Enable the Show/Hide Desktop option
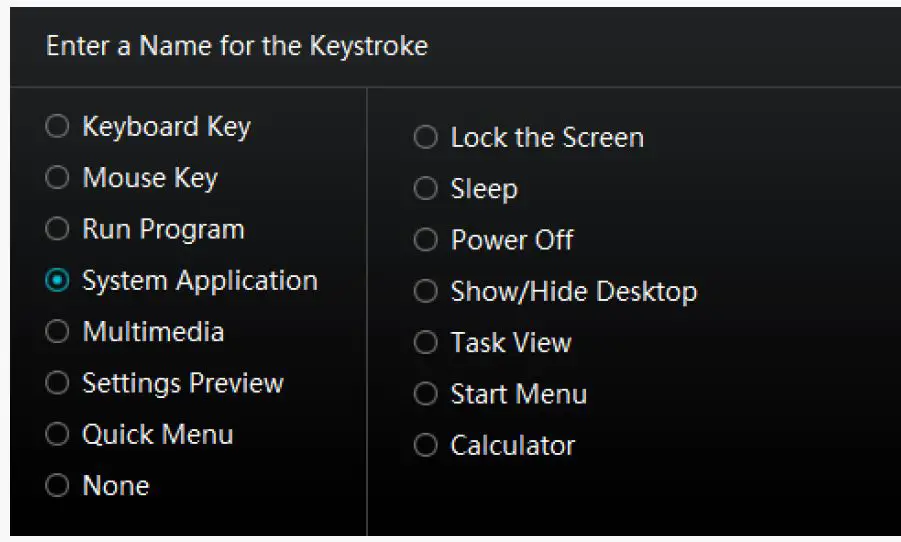The image size is (901, 542). 426,292
